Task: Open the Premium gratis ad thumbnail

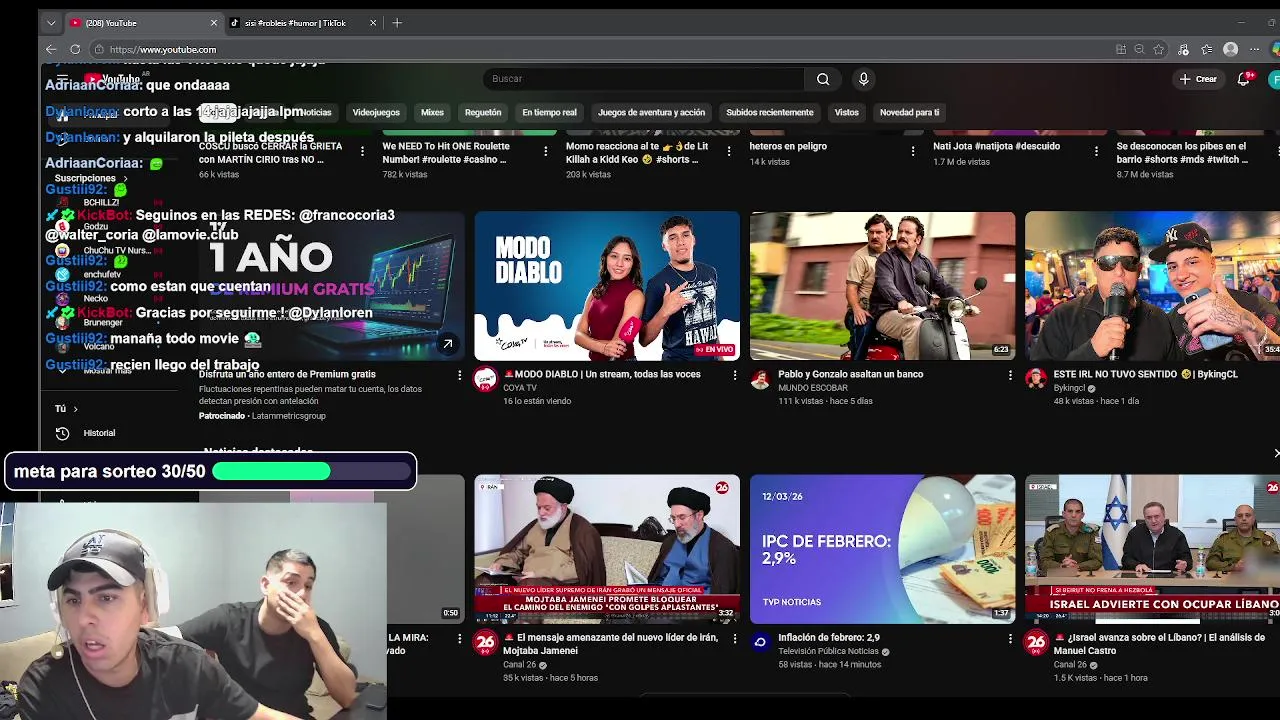Action: [332, 286]
